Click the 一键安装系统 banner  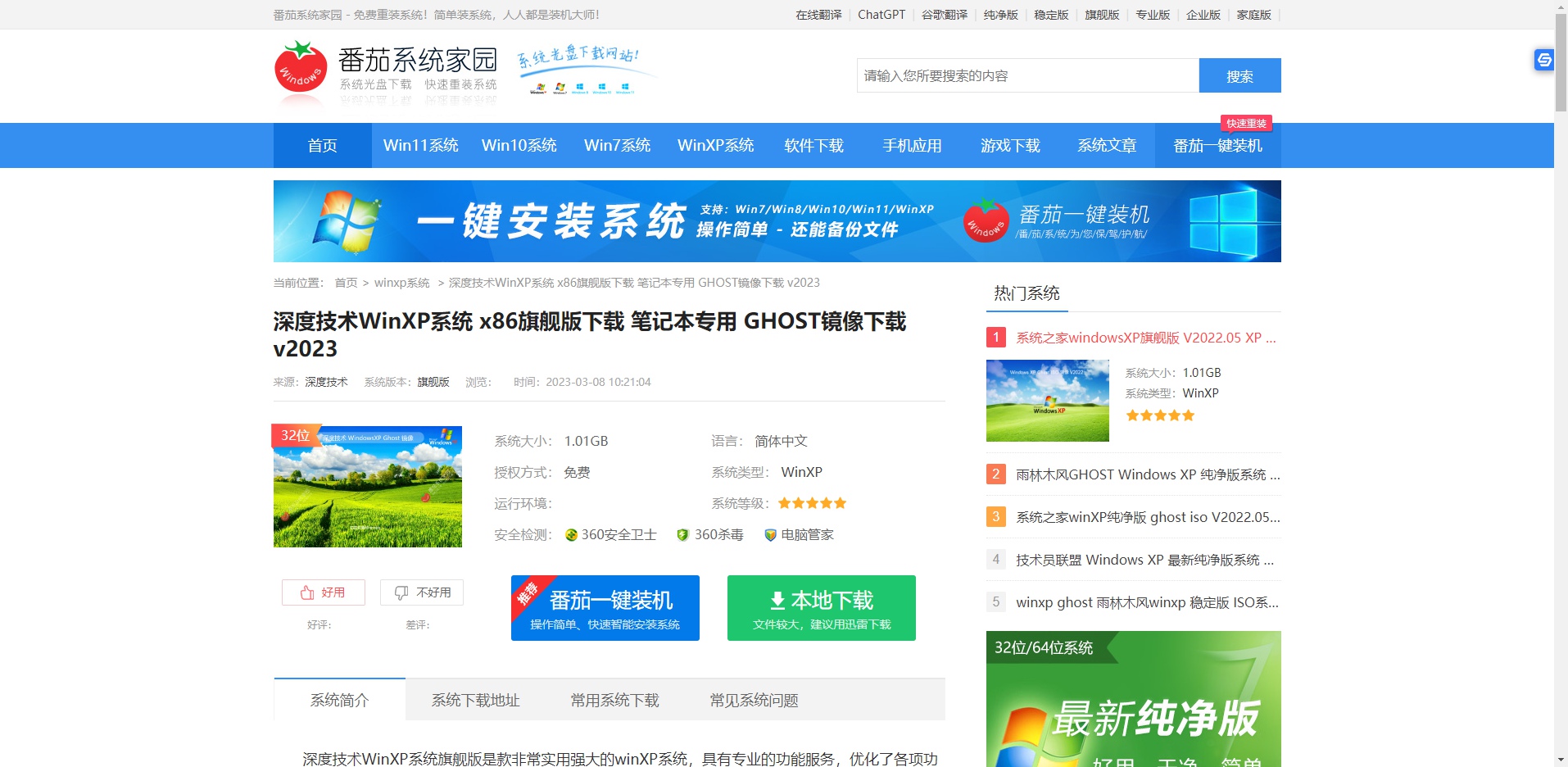(x=777, y=221)
